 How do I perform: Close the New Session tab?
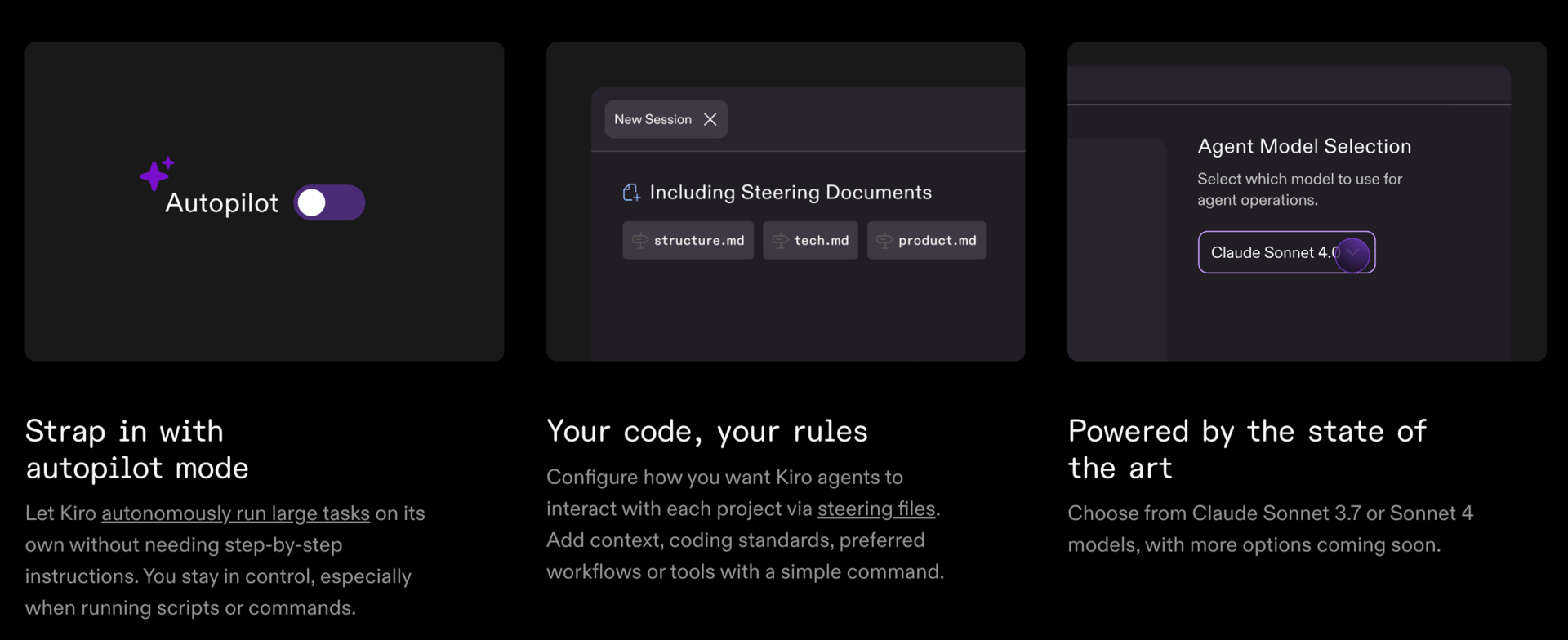[710, 119]
